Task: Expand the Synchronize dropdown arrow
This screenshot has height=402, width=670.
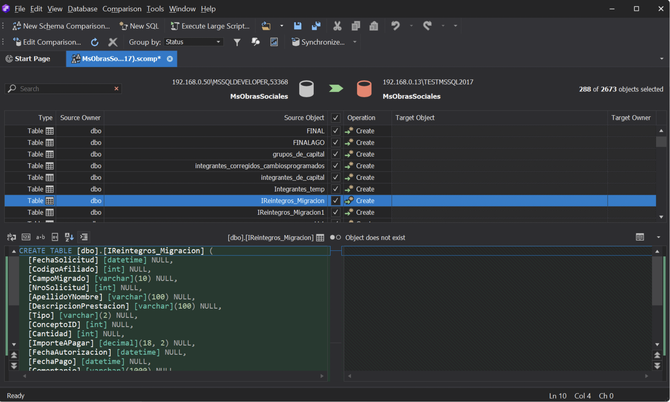Action: pyautogui.click(x=355, y=43)
